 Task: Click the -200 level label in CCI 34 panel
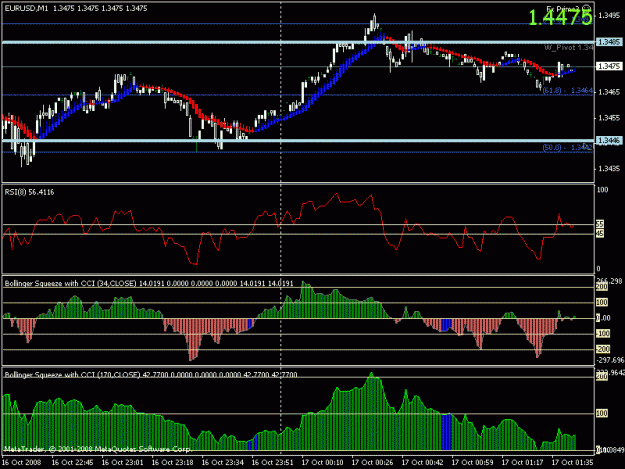pyautogui.click(x=603, y=349)
